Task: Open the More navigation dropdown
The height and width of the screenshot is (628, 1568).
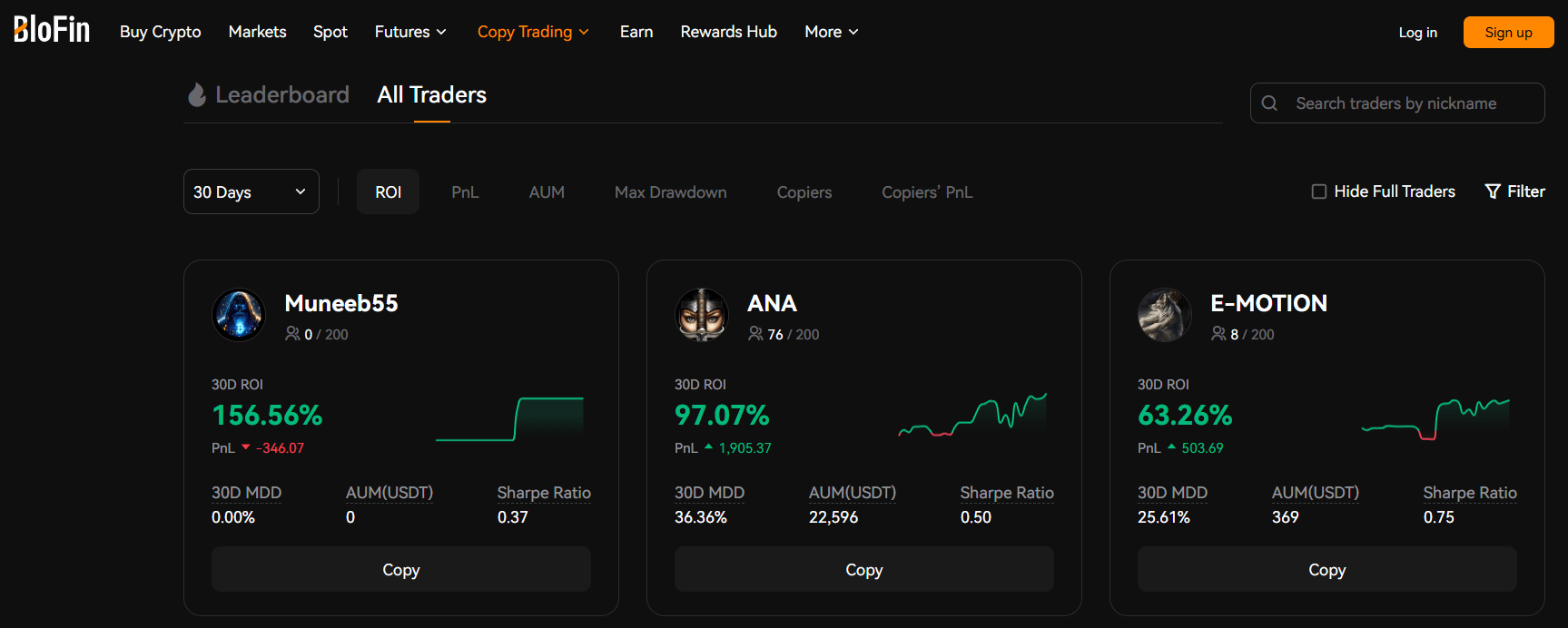Action: pyautogui.click(x=831, y=32)
